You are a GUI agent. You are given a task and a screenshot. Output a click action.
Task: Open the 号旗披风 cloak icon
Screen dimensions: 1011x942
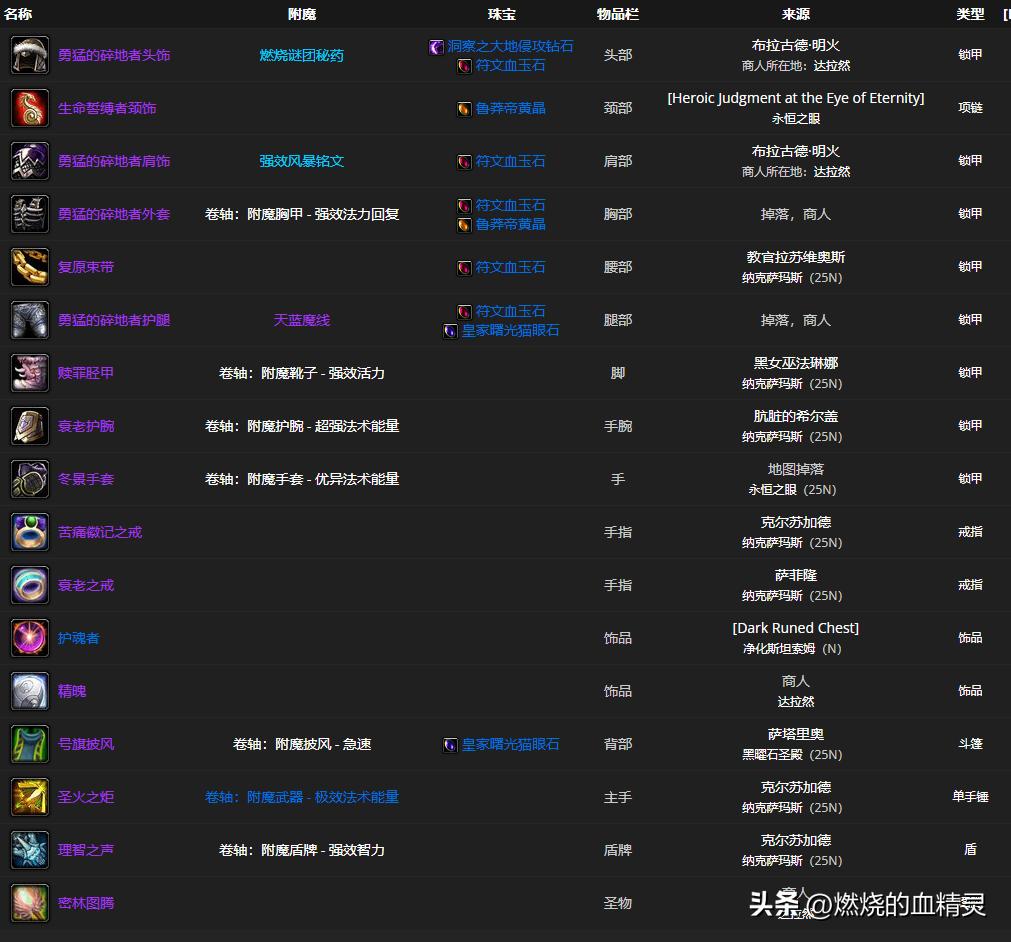tap(29, 744)
